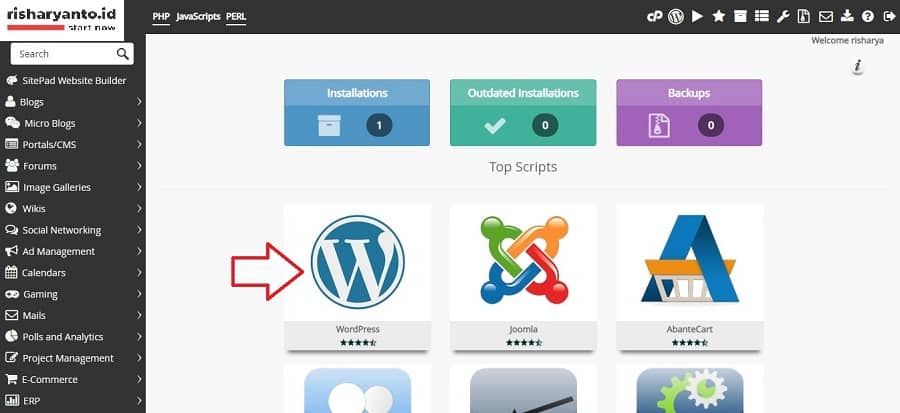Viewport: 900px width, 413px height.
Task: Open the Backups panel
Action: [689, 112]
